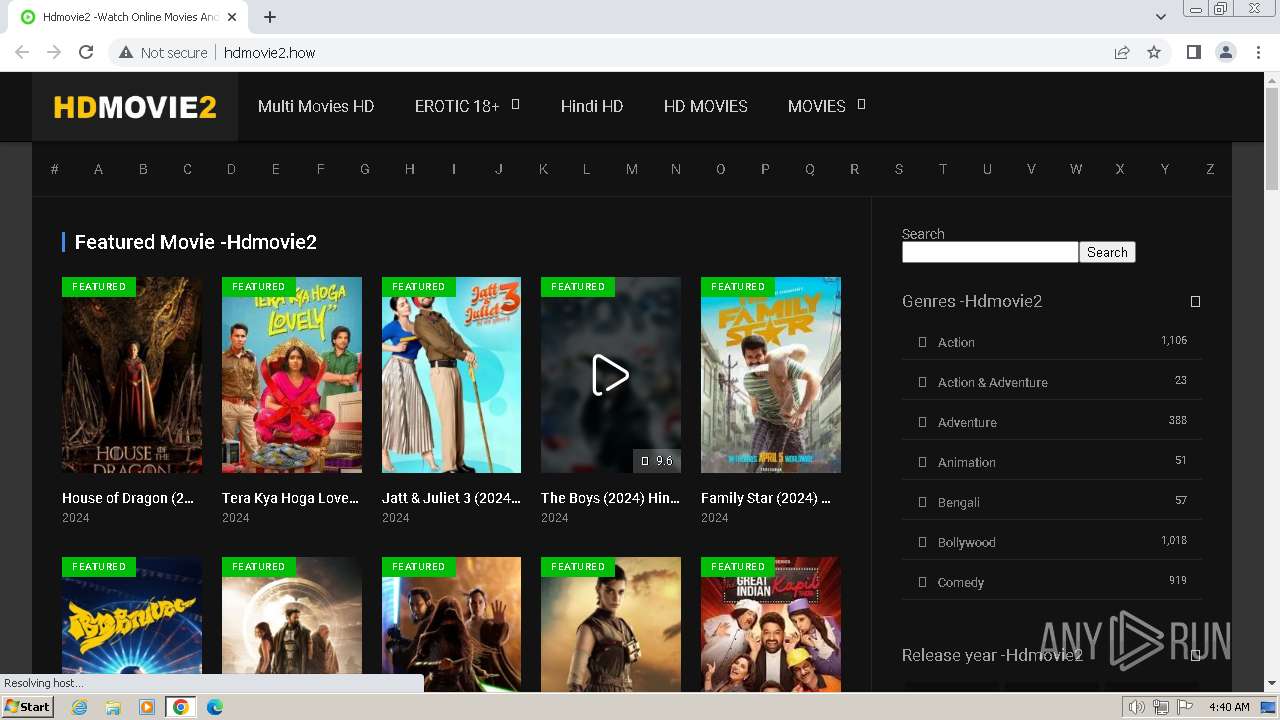Open the Chrome profile avatar icon
1280x720 pixels.
(x=1225, y=52)
